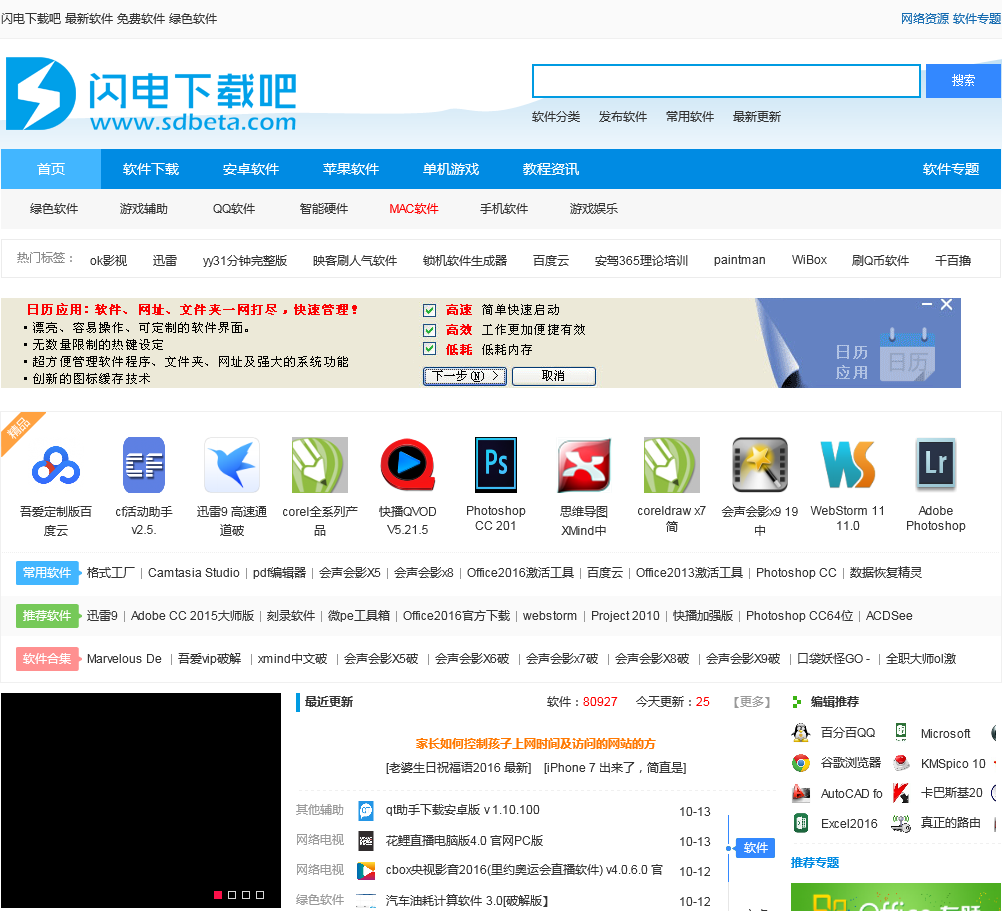1002x911 pixels.
Task: Open the Photoshop CC Ps icon
Action: click(x=495, y=465)
